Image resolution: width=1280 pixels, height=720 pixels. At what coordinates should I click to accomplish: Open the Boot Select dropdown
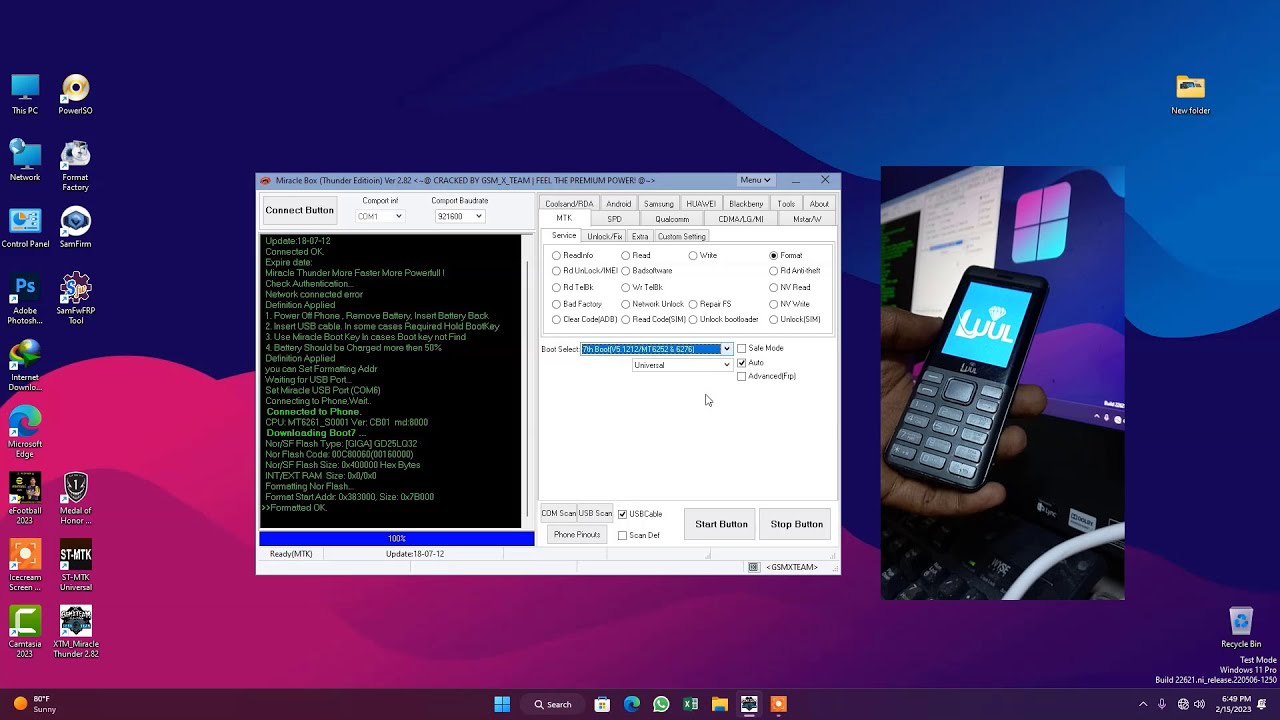(x=727, y=349)
